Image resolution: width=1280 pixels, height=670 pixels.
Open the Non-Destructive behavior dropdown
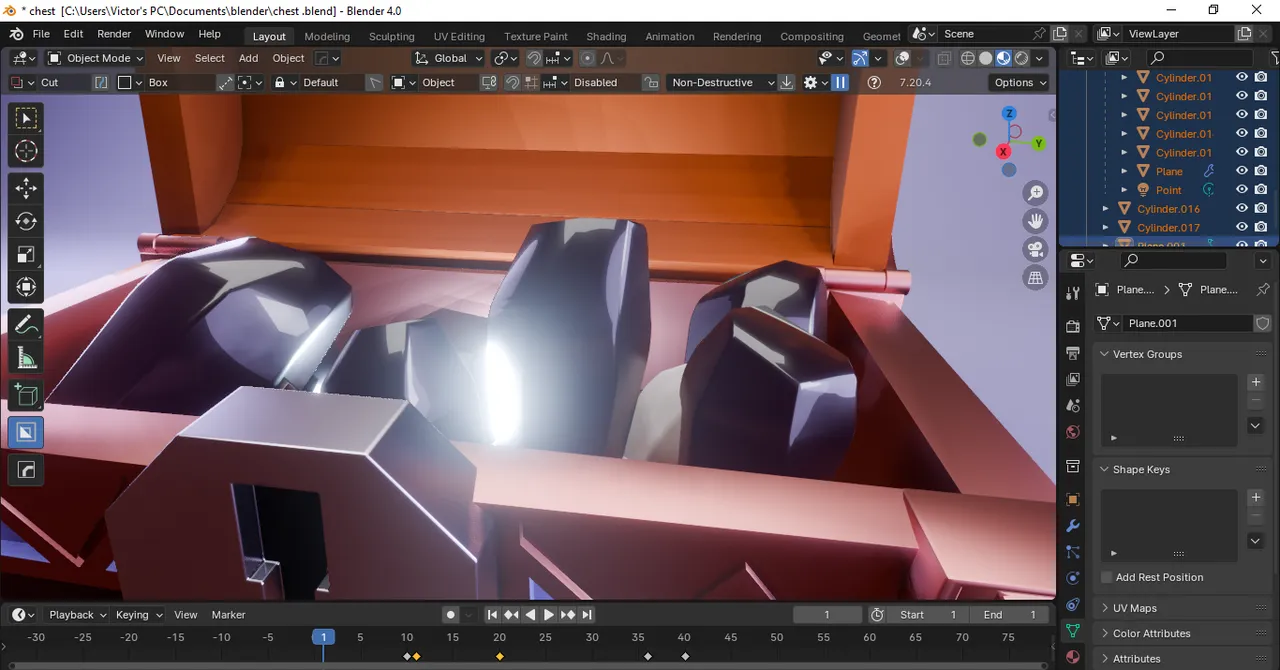[x=722, y=83]
